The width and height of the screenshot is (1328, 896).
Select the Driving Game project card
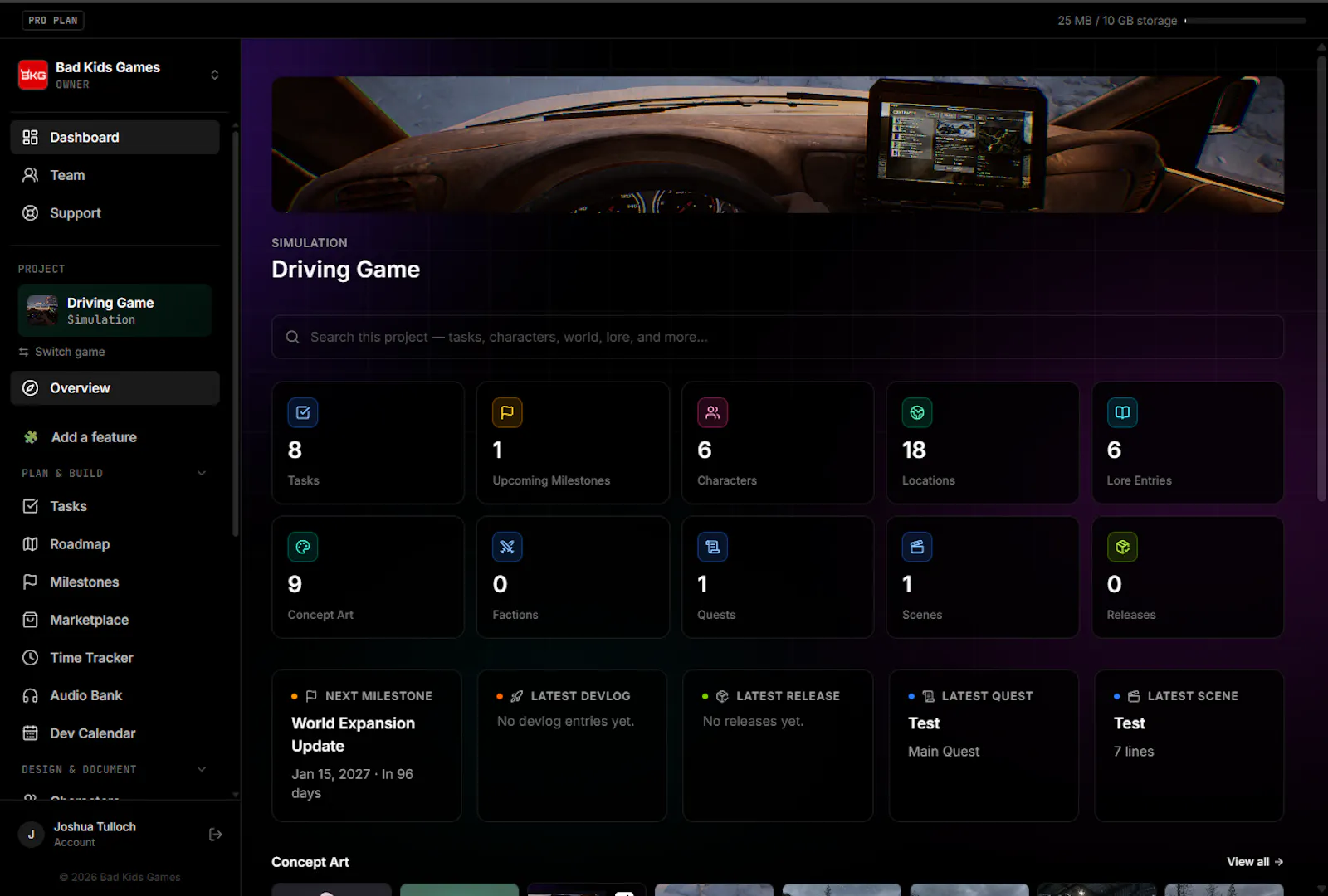coord(115,310)
